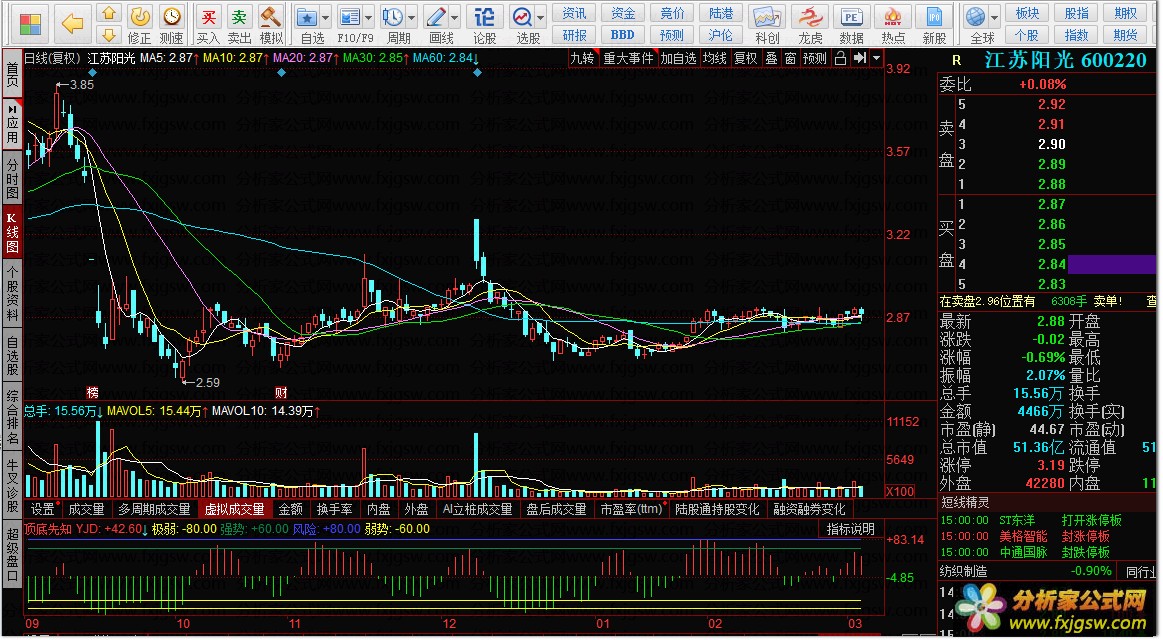This screenshot has height=640, width=1163.
Task: Click the 卖出 sell icon
Action: tap(239, 16)
